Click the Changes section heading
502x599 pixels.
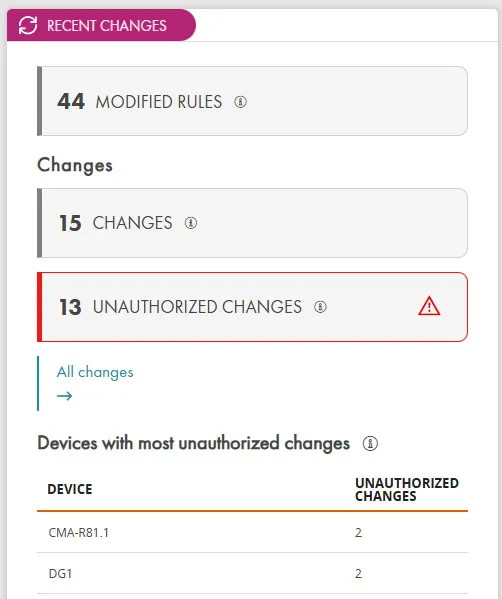tap(75, 165)
